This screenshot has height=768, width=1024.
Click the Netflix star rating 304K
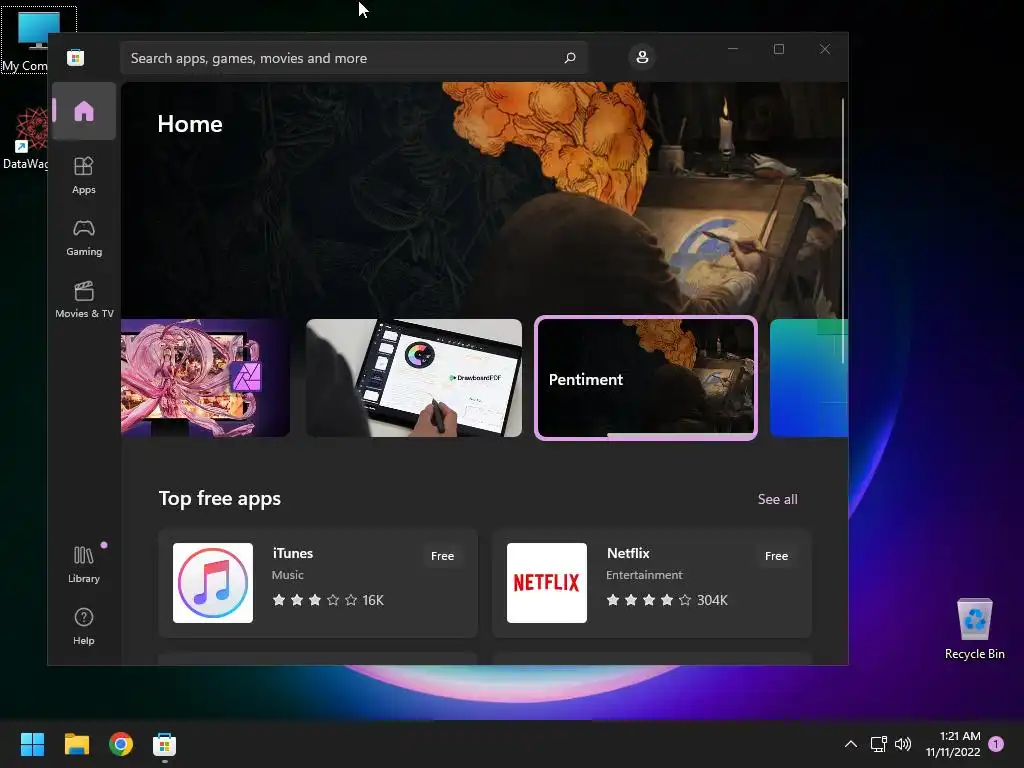[667, 600]
